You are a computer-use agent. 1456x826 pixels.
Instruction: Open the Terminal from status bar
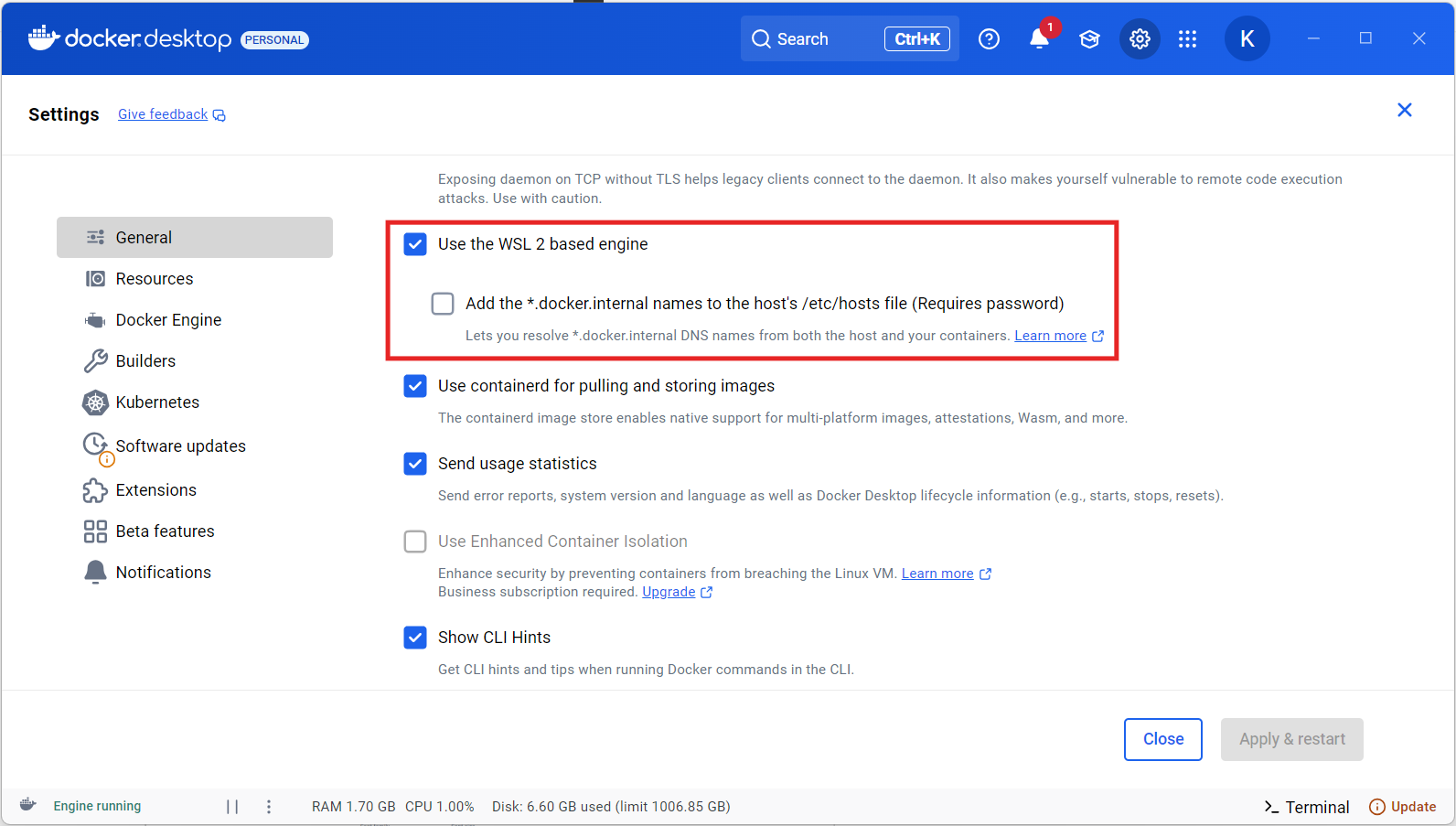point(1306,807)
